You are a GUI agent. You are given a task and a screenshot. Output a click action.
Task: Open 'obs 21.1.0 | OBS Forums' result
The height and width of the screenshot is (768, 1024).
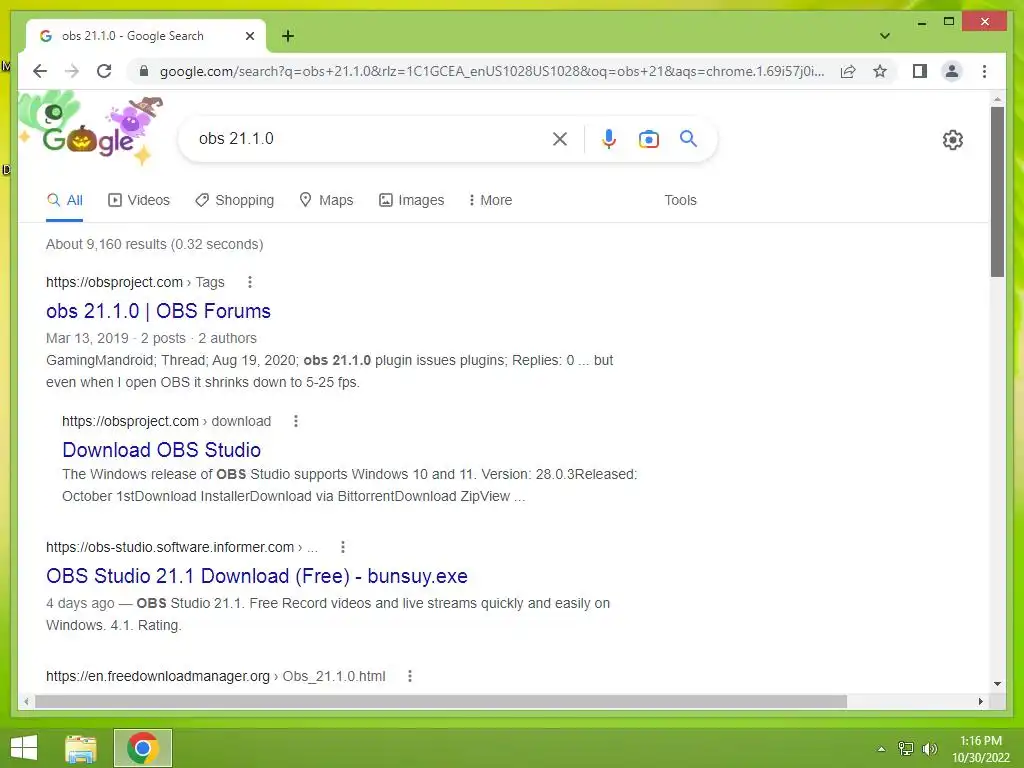point(158,311)
